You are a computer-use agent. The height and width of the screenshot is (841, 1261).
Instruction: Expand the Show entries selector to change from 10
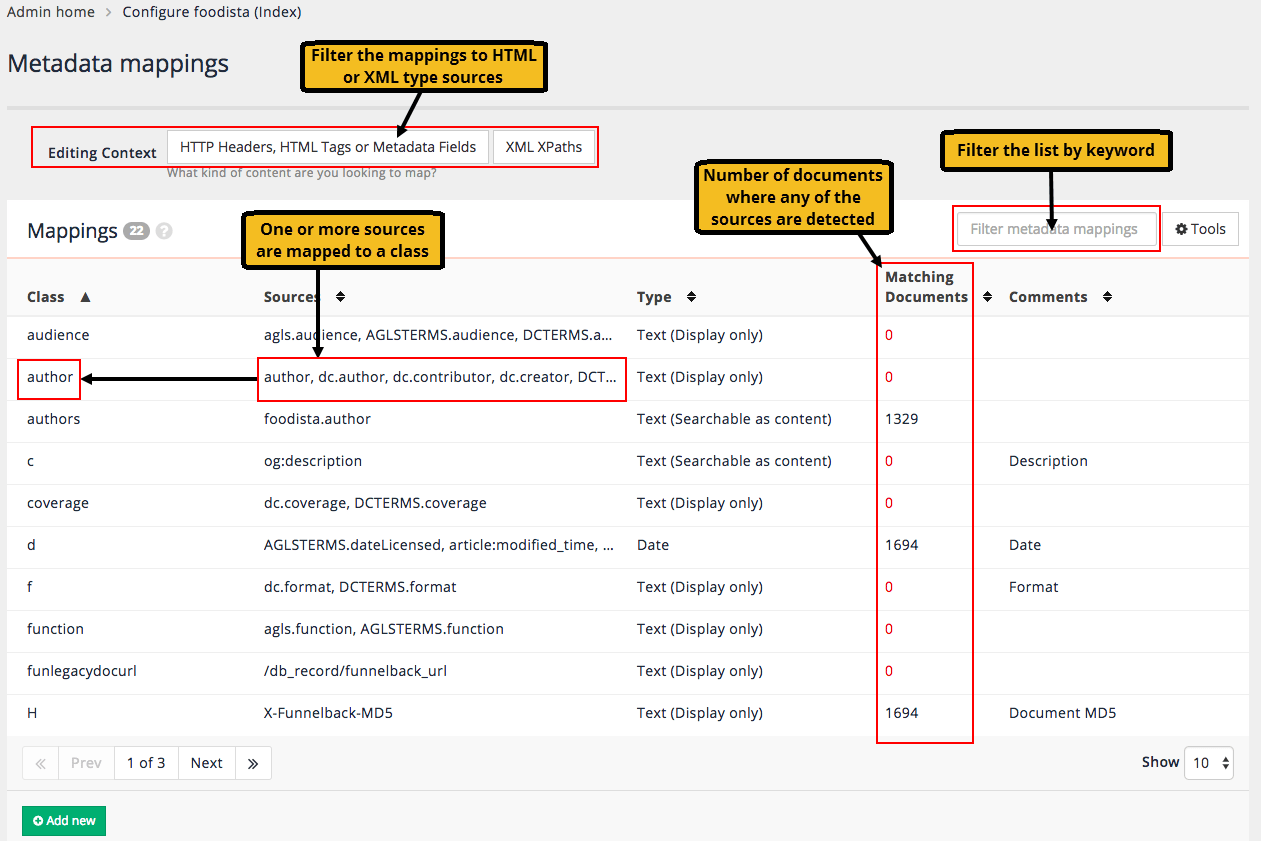point(1209,762)
